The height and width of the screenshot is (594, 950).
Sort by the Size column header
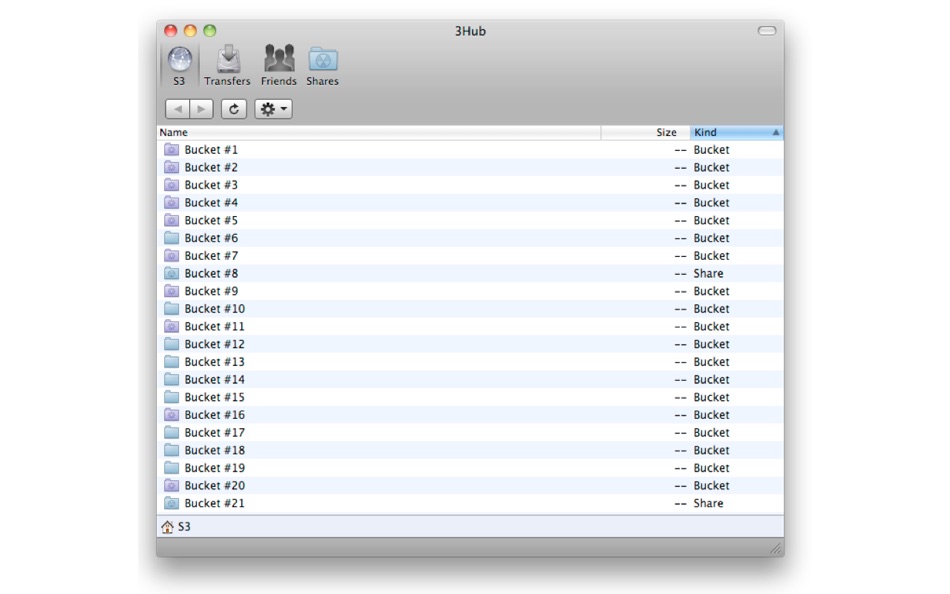pyautogui.click(x=645, y=132)
